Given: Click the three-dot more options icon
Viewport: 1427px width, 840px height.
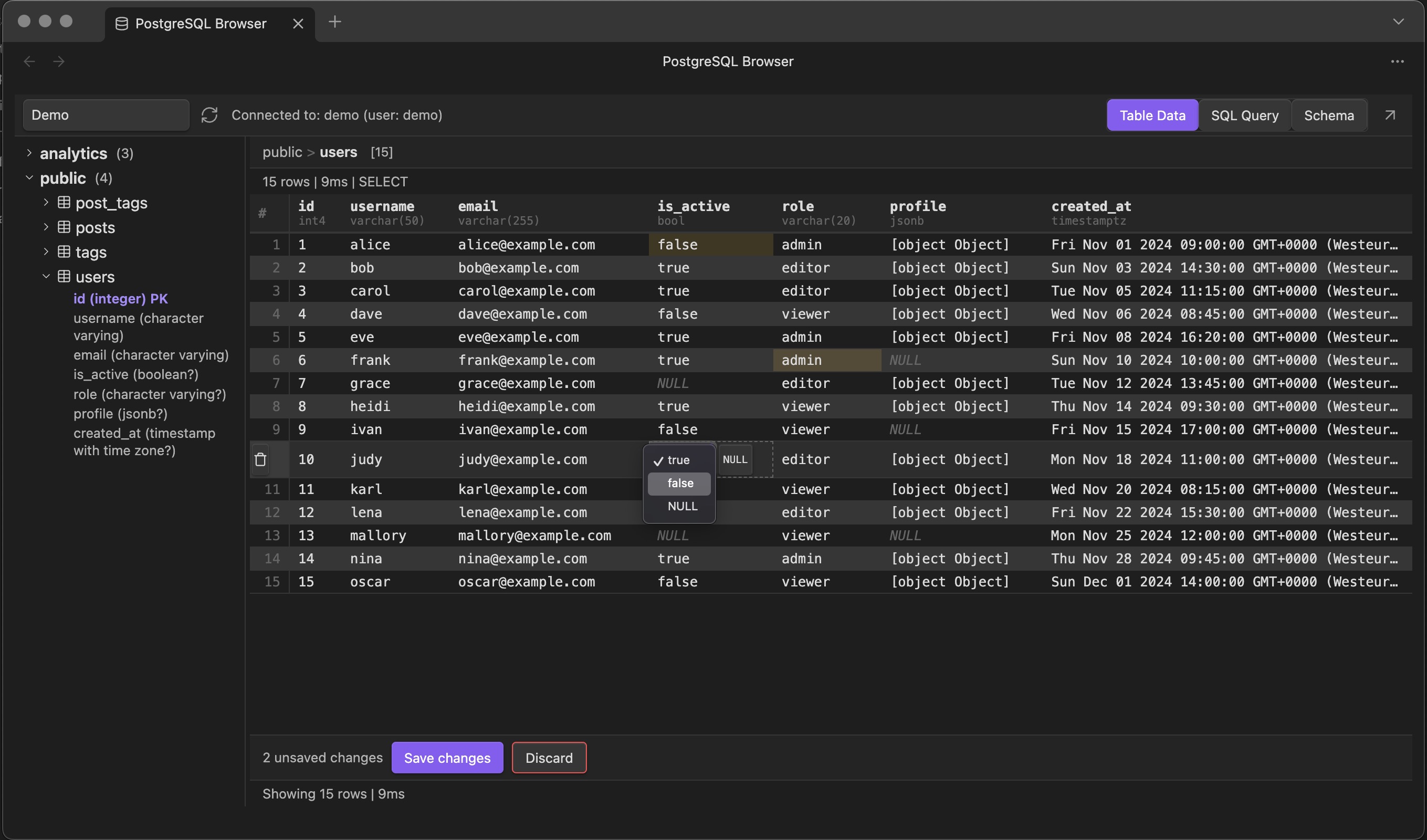Looking at the screenshot, I should pos(1397,61).
